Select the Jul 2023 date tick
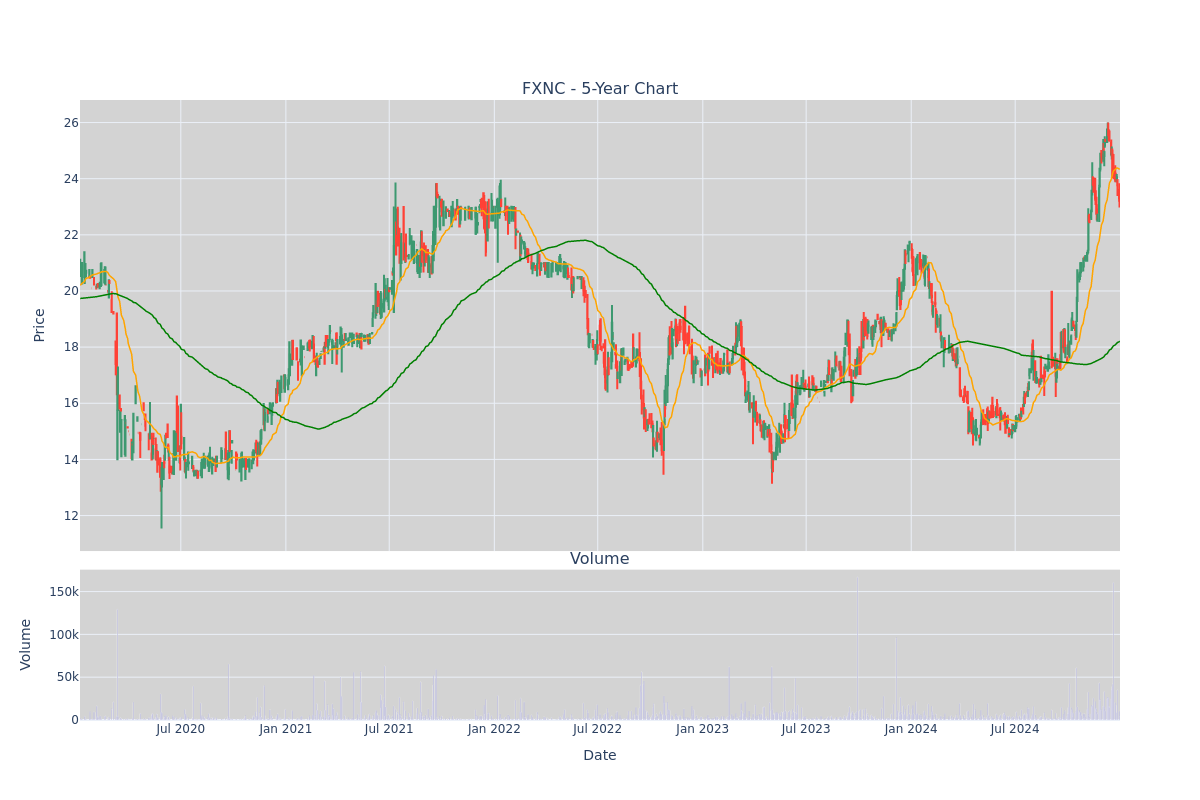 (806, 729)
